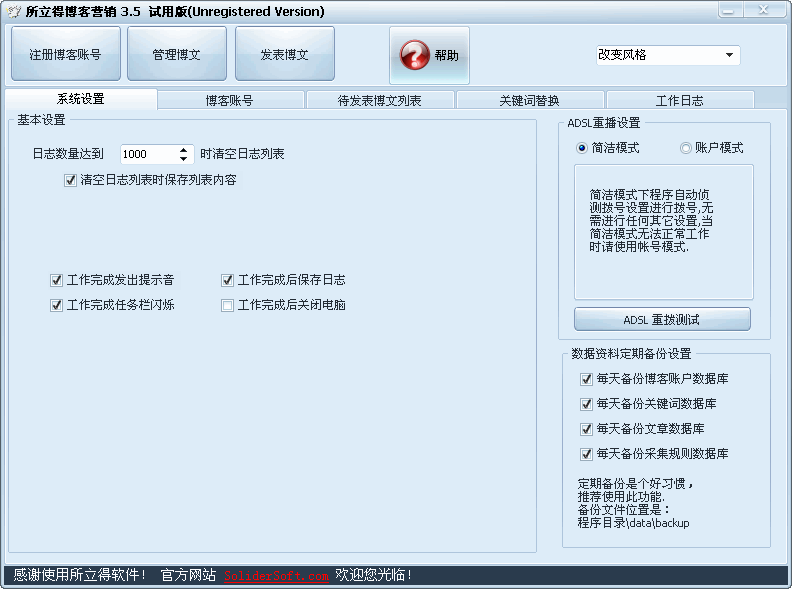This screenshot has height=589, width=792.
Task: Click the 时清空日志列表 label
Action: [242, 154]
